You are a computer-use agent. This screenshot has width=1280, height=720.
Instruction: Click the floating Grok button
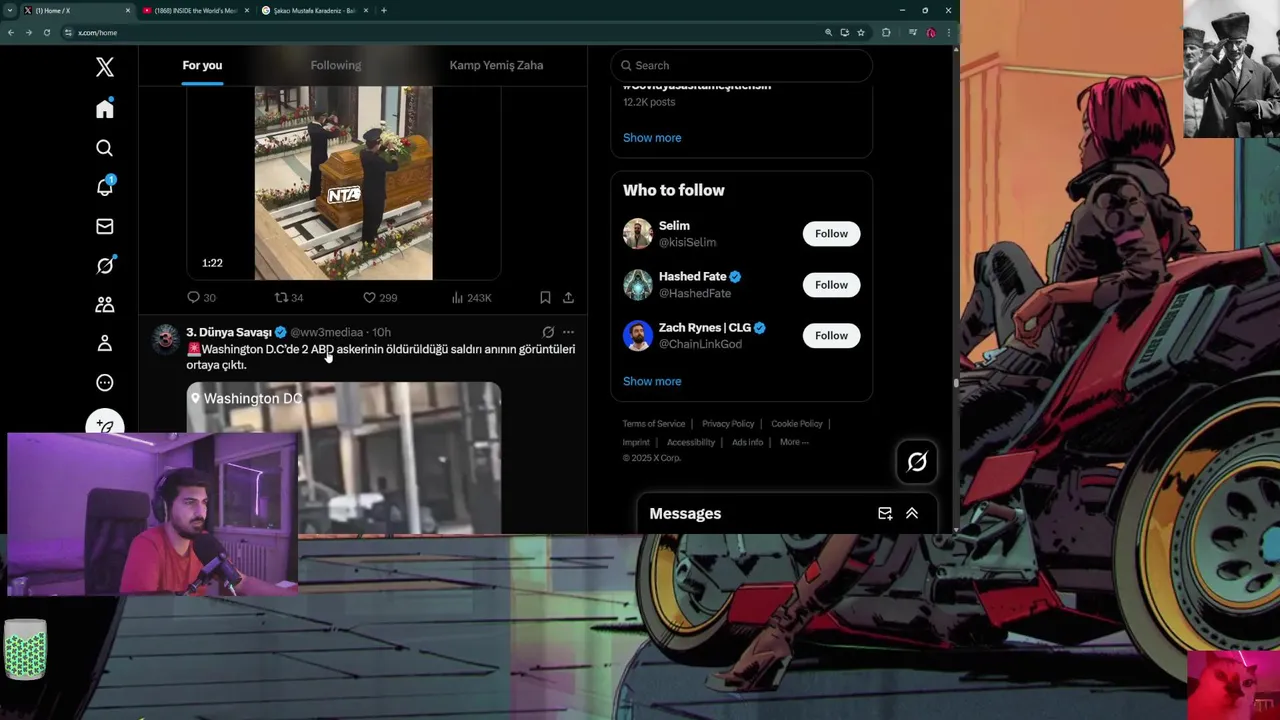[917, 462]
